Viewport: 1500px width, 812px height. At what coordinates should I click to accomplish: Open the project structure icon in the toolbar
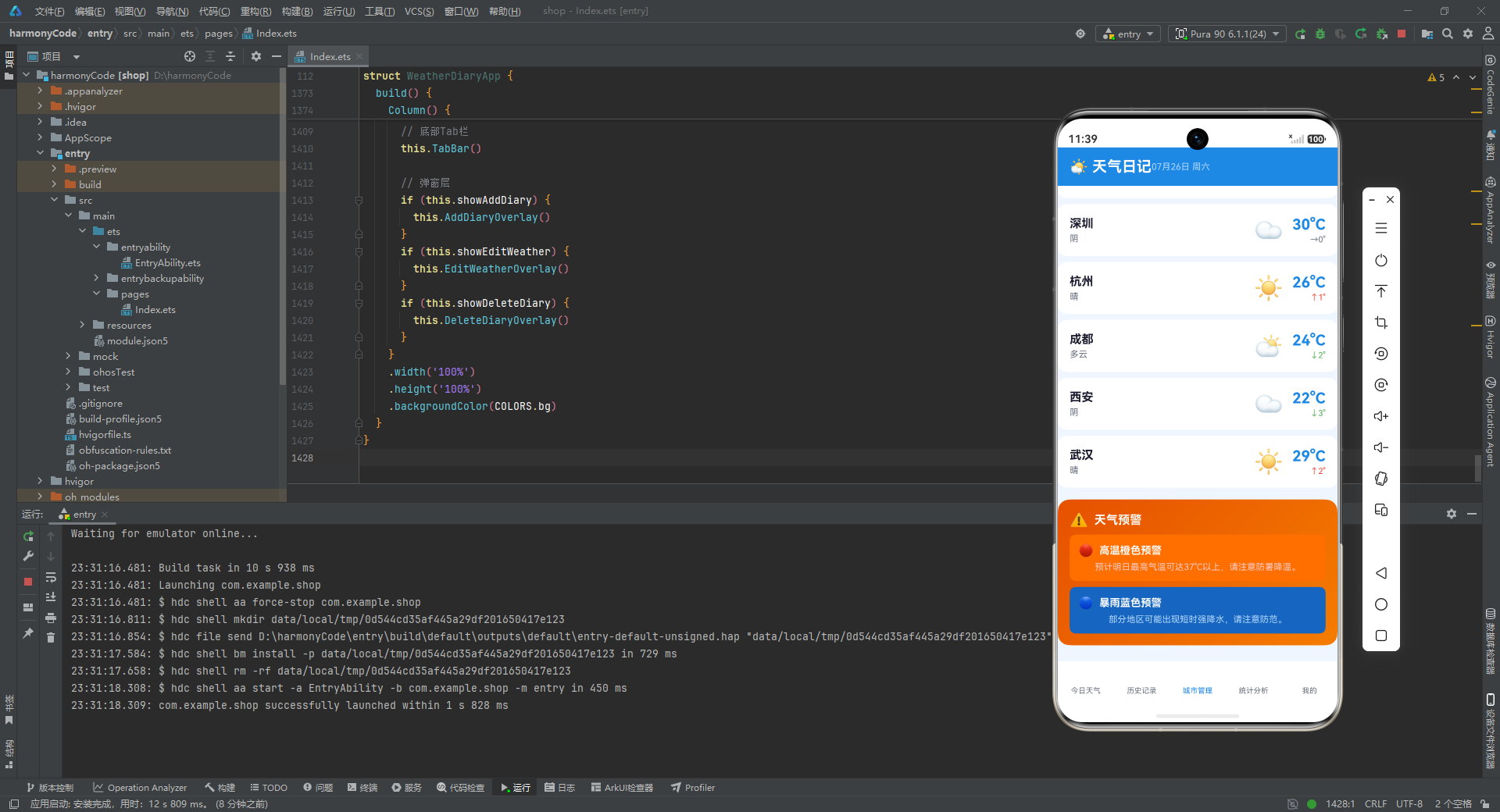point(1427,34)
